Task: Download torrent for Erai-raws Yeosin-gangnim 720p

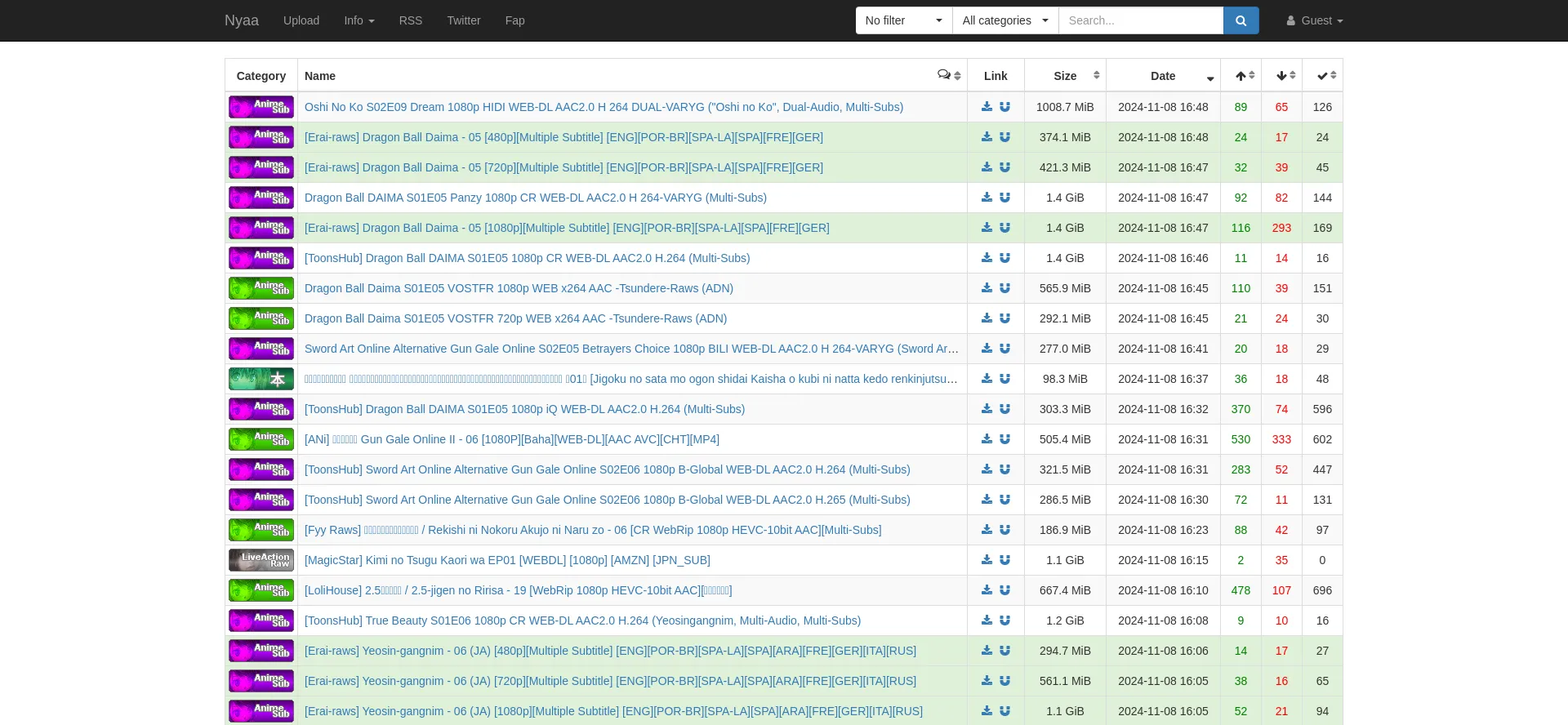Action: (x=987, y=681)
